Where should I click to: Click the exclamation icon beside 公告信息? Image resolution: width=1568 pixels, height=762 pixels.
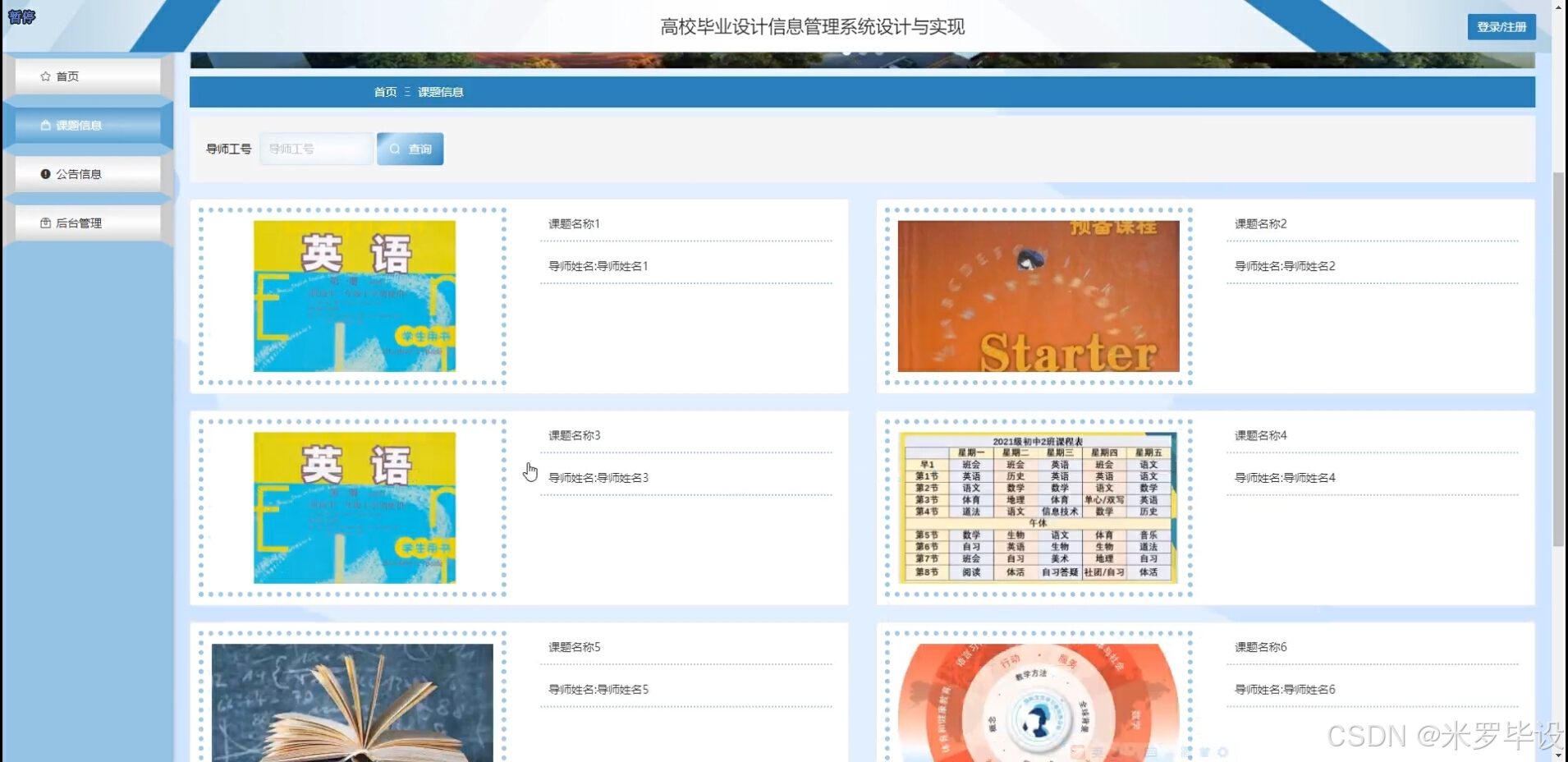[x=45, y=174]
